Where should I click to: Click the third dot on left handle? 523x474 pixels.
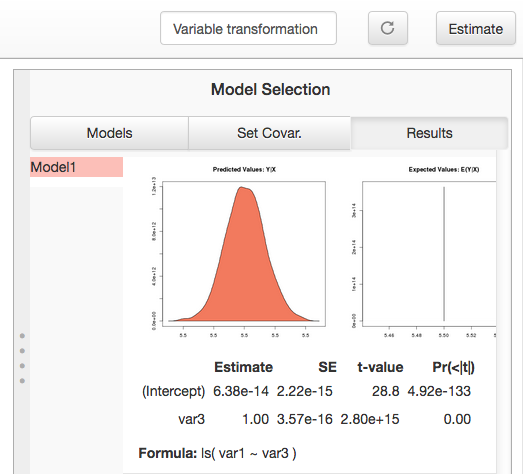coord(22,366)
